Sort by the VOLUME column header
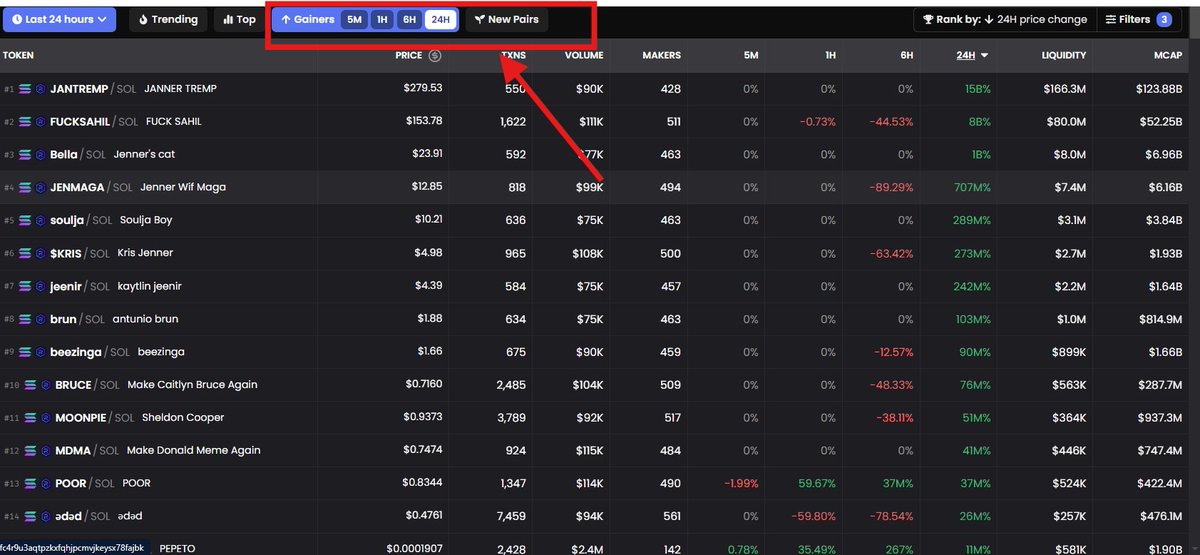This screenshot has width=1200, height=555. (x=583, y=56)
